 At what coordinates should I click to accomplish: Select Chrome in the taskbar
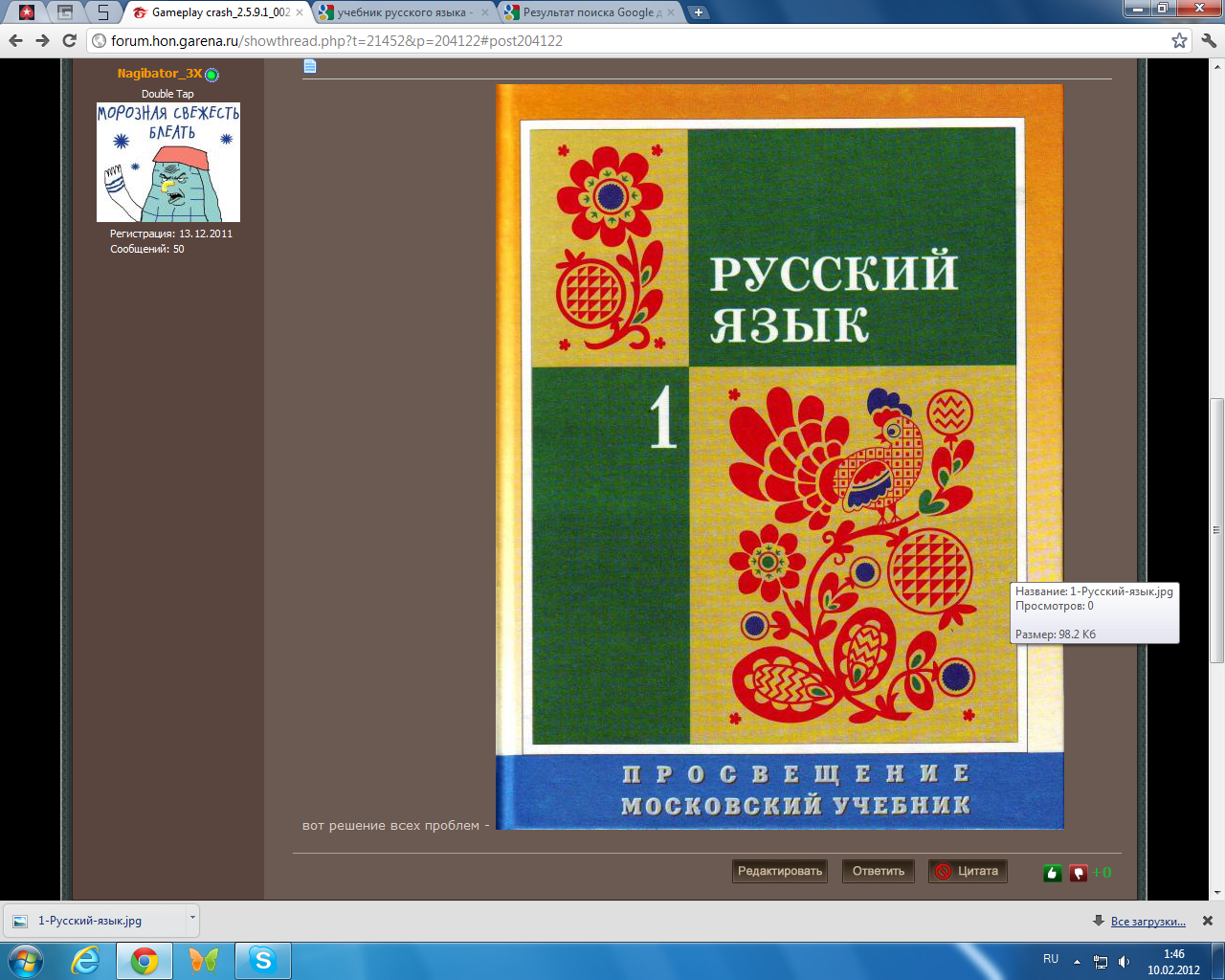[x=145, y=960]
